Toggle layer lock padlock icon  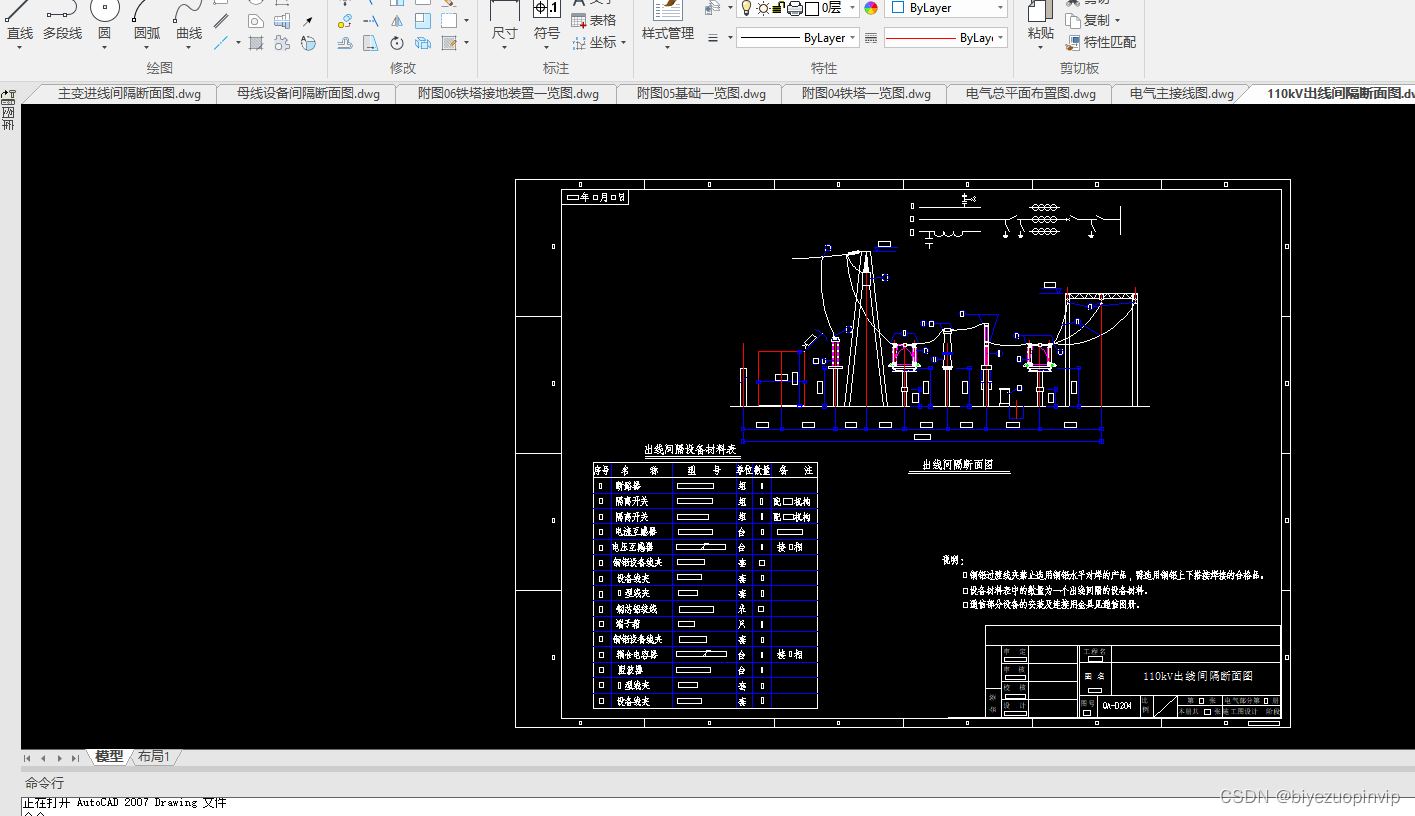pyautogui.click(x=778, y=8)
